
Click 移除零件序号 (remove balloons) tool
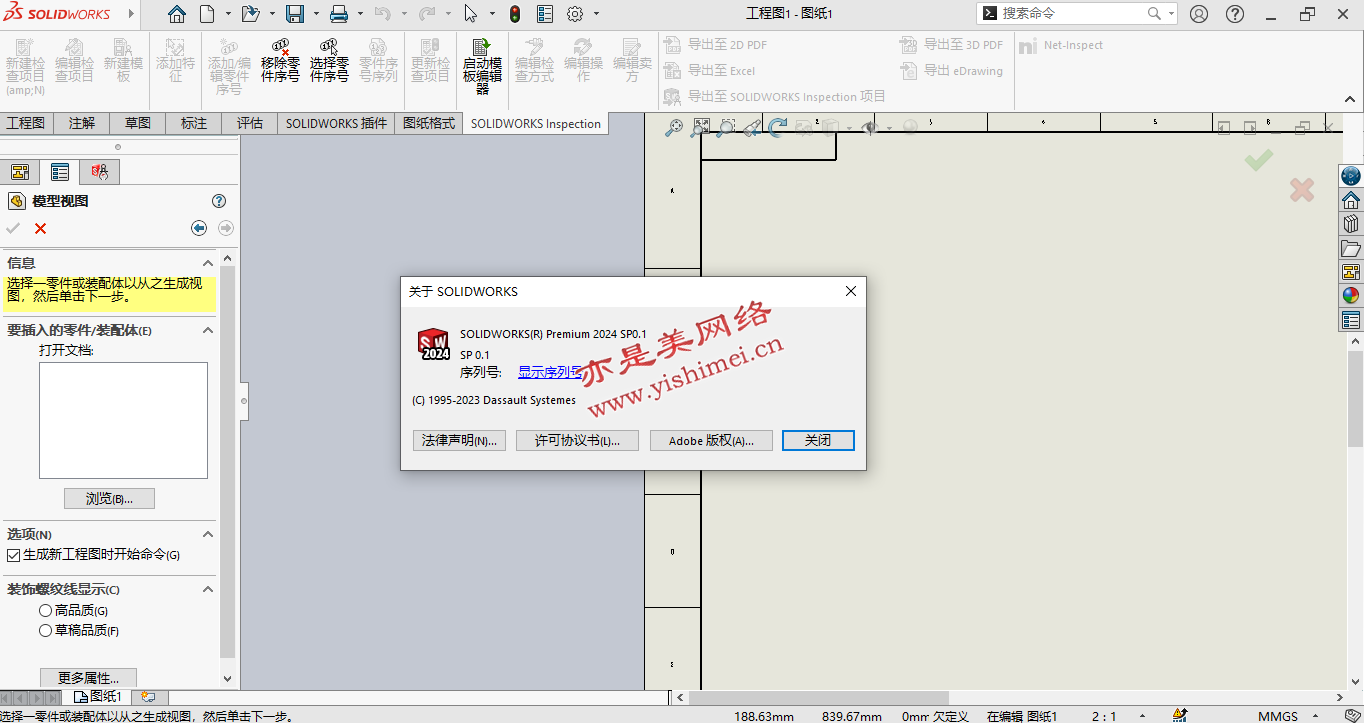[280, 62]
